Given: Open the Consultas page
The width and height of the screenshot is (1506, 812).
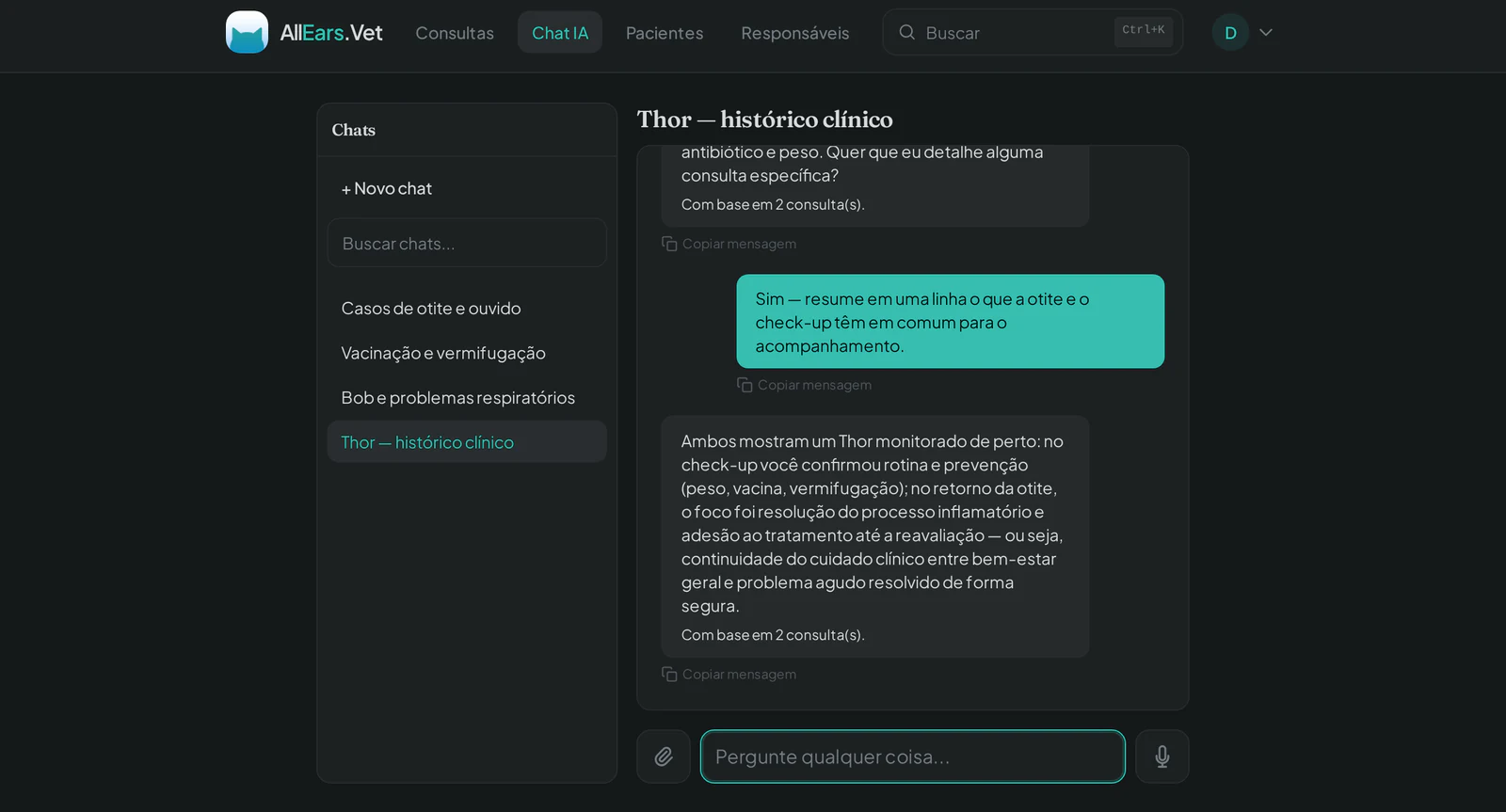Looking at the screenshot, I should tap(455, 33).
